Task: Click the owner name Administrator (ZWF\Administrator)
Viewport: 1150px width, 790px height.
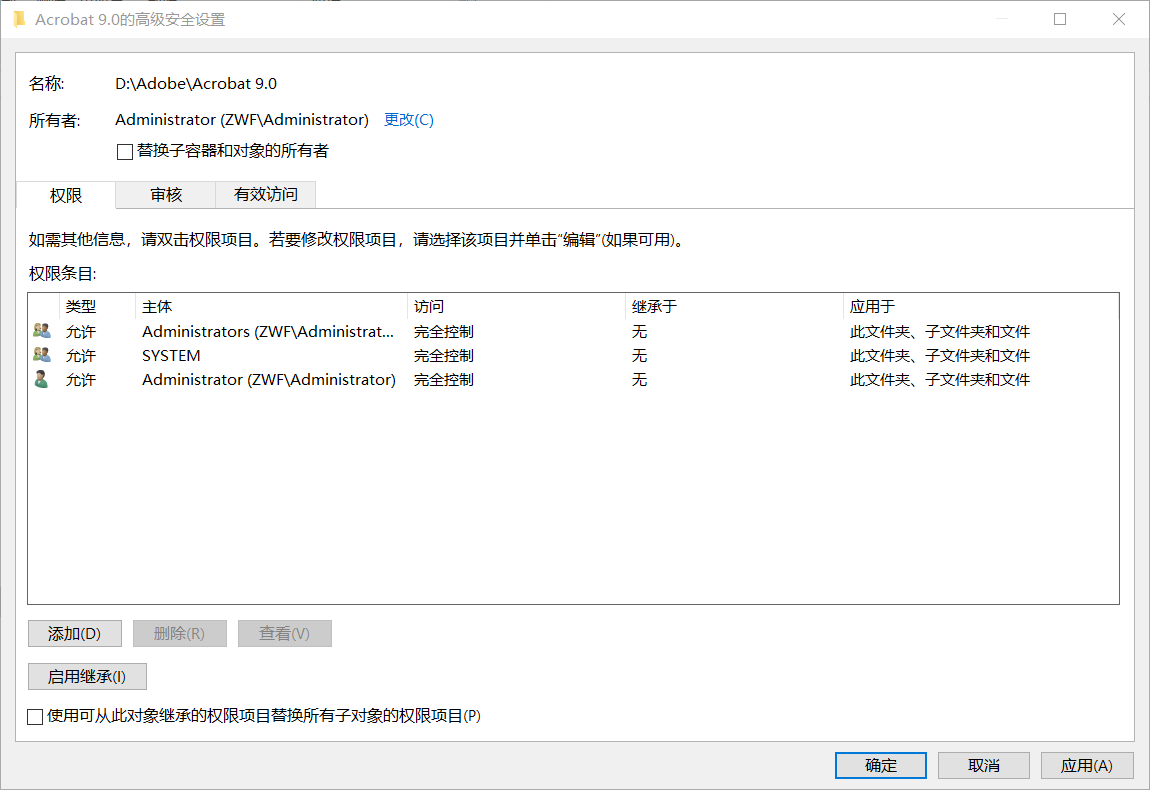Action: (x=242, y=120)
